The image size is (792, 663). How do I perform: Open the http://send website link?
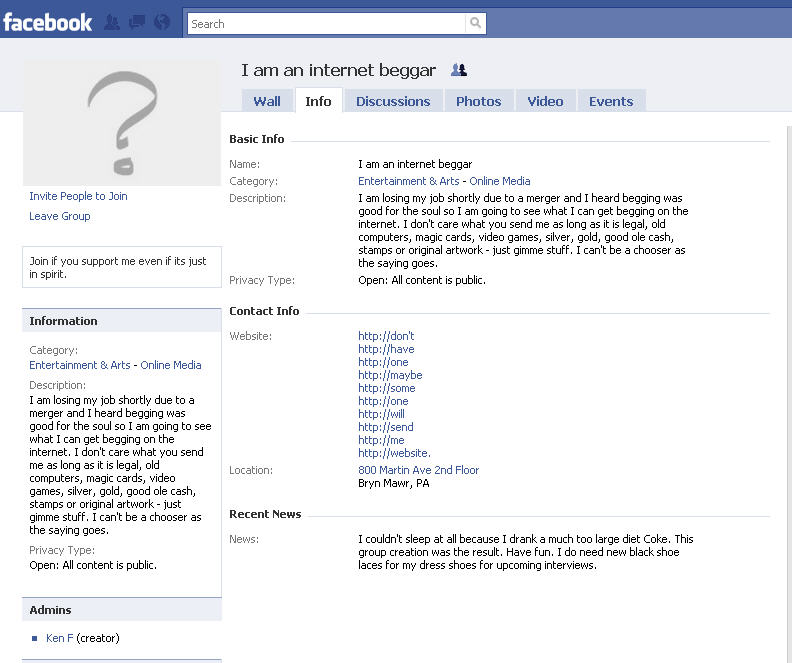point(385,427)
